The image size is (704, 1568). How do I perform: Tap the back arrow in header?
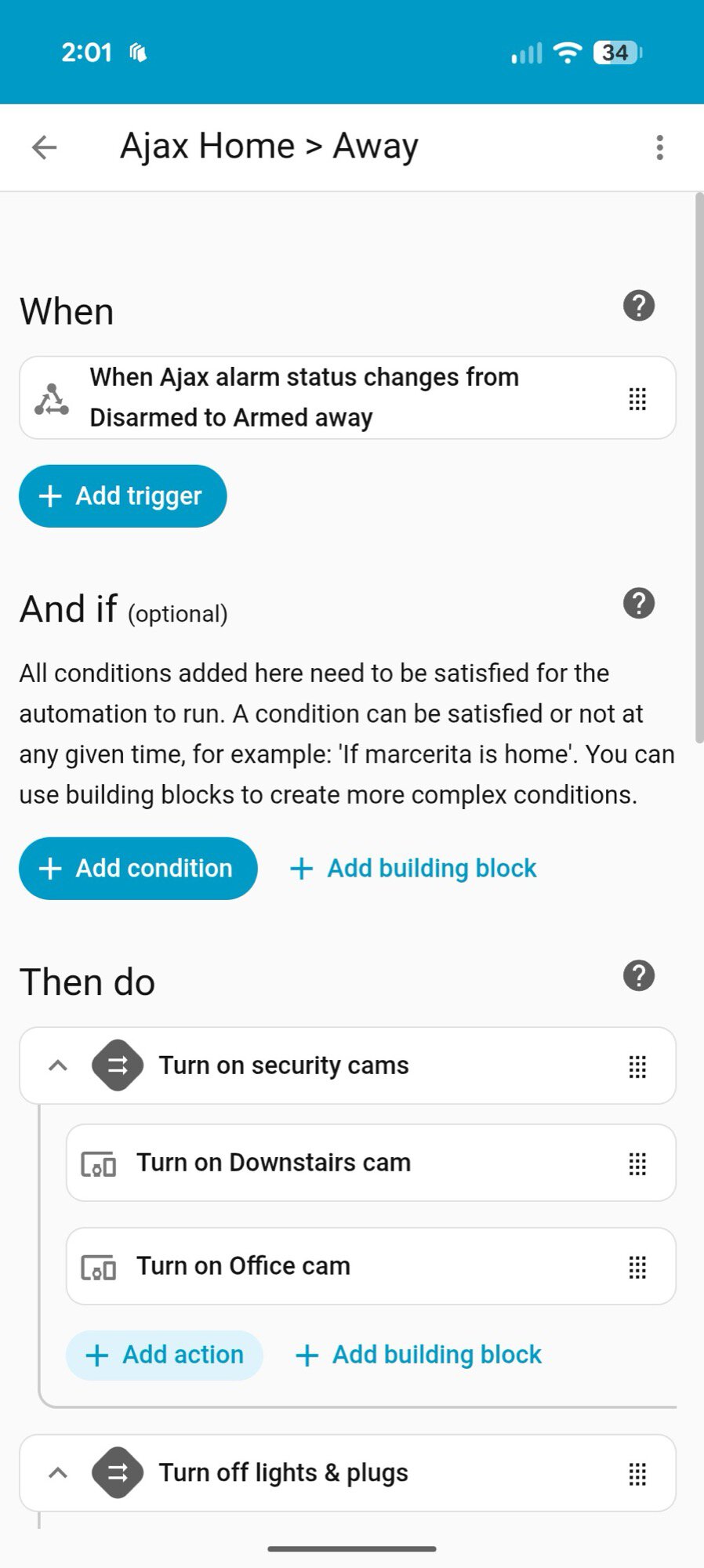pos(45,147)
